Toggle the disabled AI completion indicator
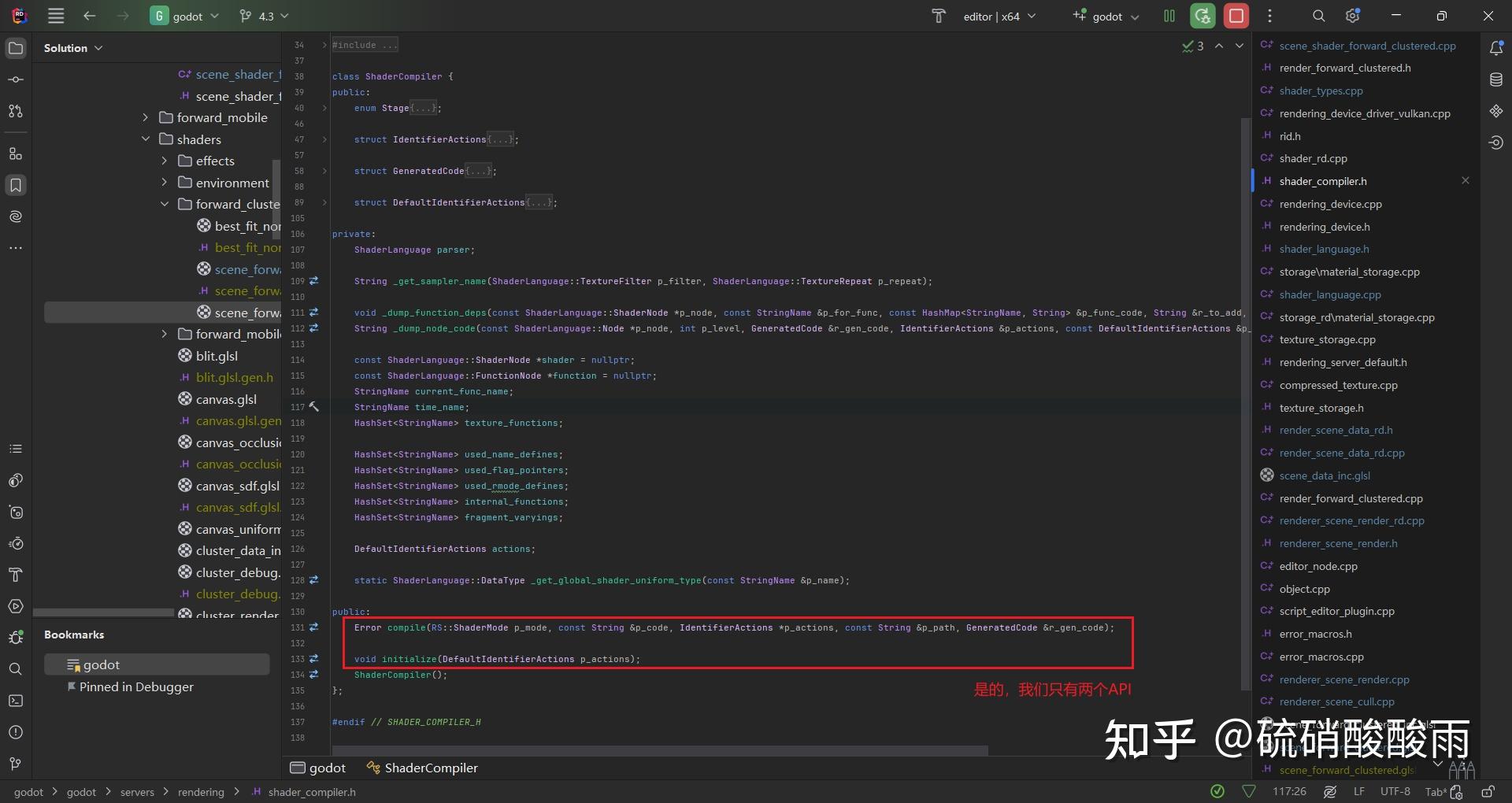 click(x=1330, y=792)
